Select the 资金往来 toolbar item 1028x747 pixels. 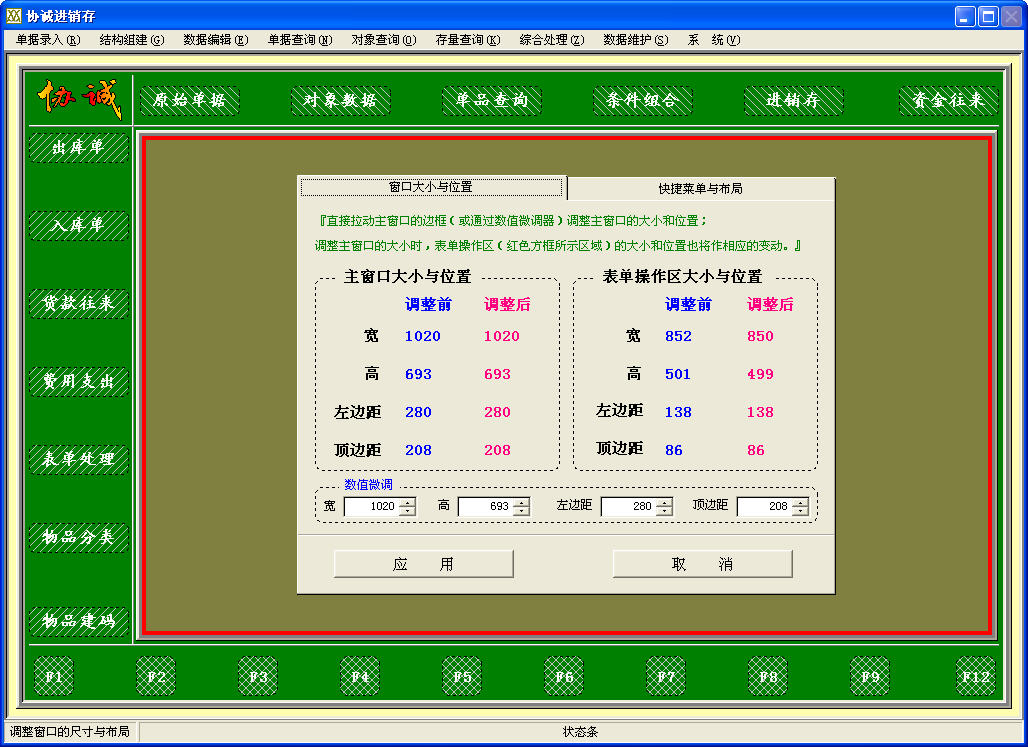pyautogui.click(x=944, y=100)
